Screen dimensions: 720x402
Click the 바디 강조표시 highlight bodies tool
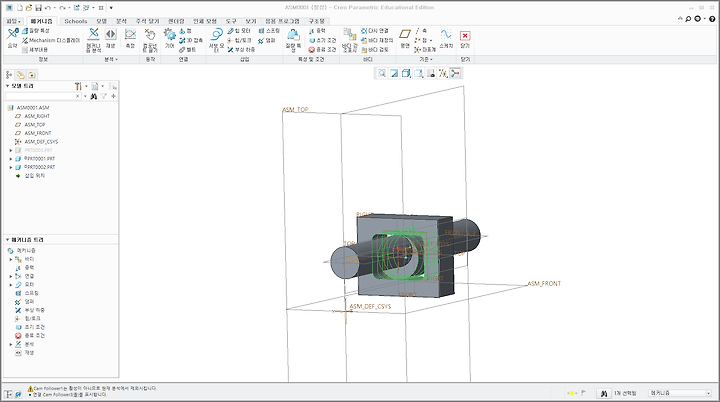pyautogui.click(x=349, y=40)
